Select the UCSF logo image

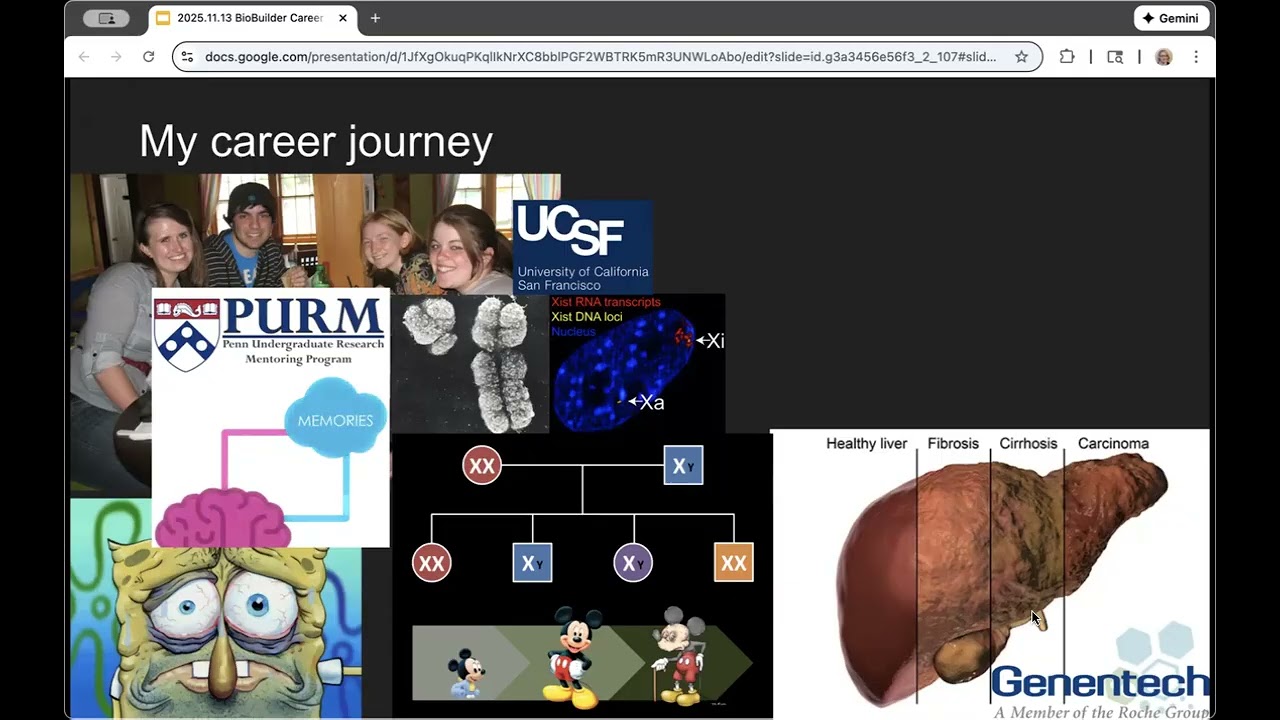pyautogui.click(x=583, y=247)
